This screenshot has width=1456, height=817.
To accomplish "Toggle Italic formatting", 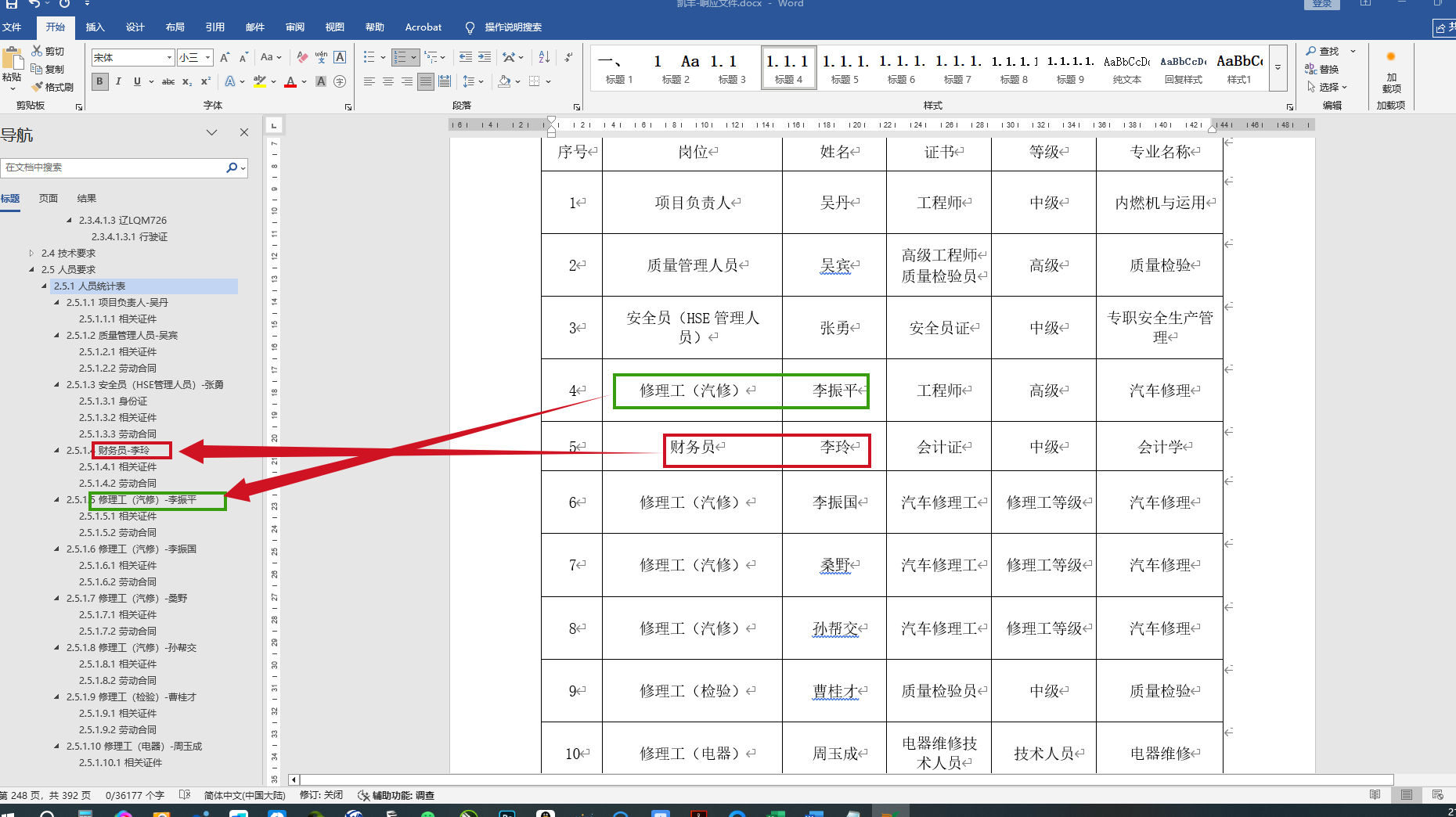I will [x=118, y=81].
